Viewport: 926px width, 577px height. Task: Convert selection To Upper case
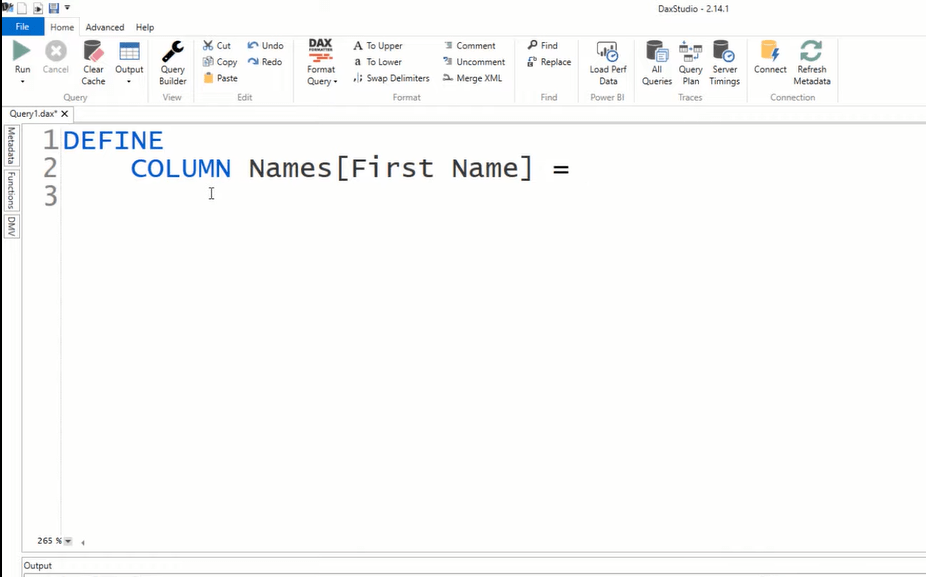pyautogui.click(x=377, y=45)
